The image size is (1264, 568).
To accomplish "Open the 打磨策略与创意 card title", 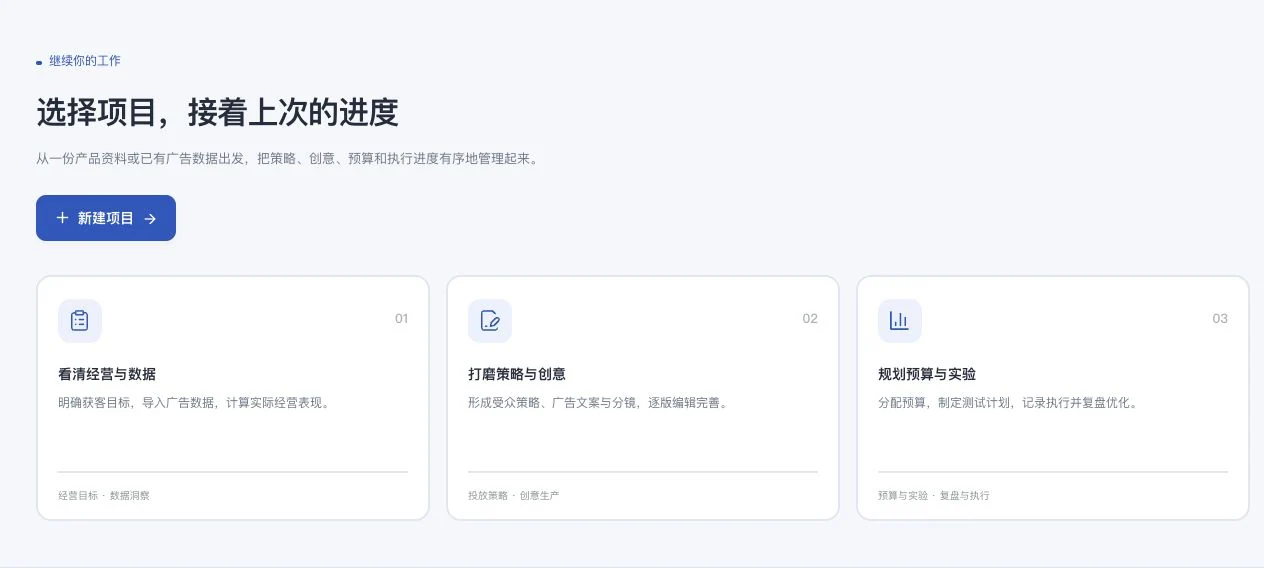I will [517, 374].
